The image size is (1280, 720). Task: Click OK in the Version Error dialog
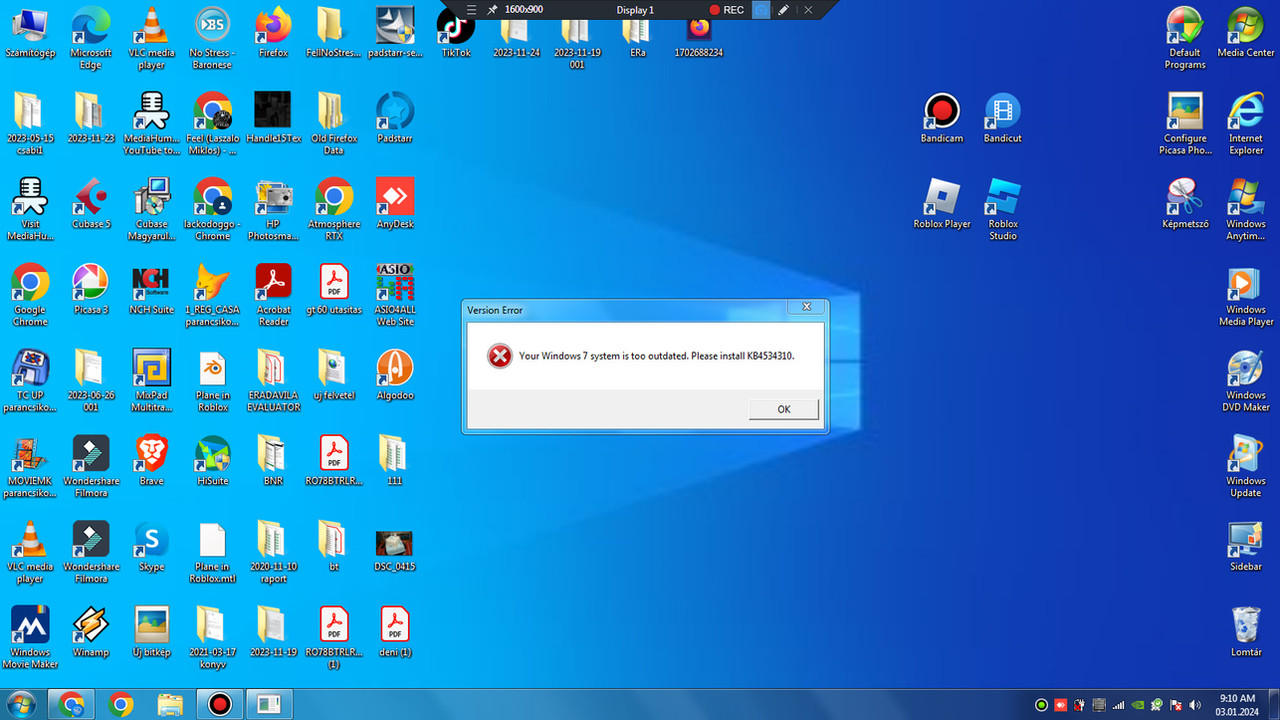tap(784, 409)
